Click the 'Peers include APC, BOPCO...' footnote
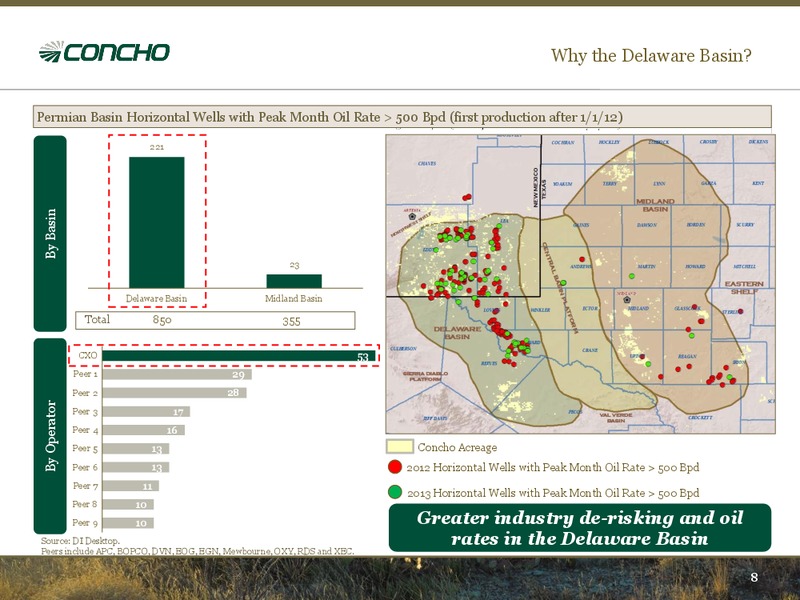Viewport: 800px width, 600px height. tap(197, 552)
